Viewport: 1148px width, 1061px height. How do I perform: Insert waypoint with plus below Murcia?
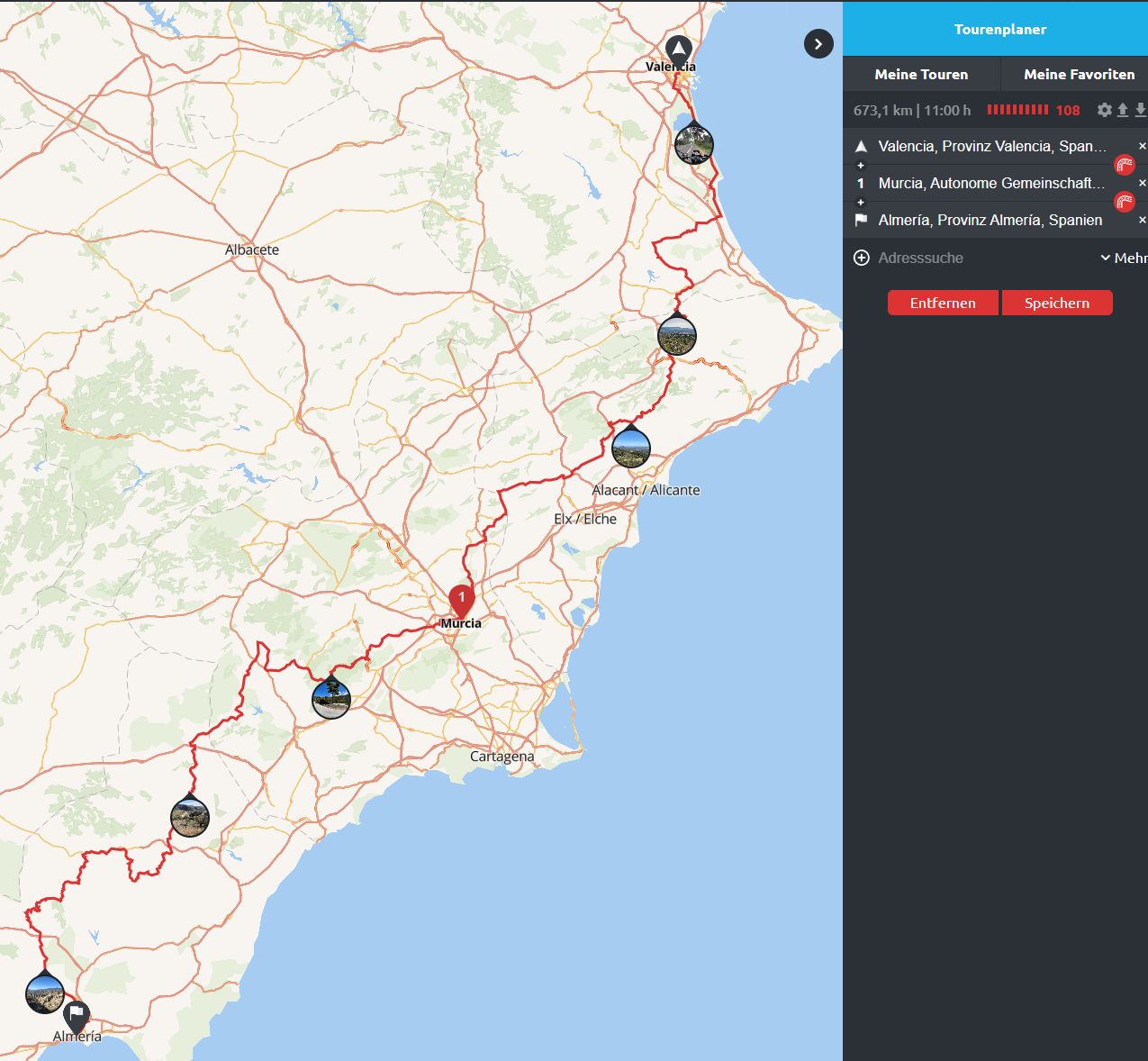(x=861, y=203)
